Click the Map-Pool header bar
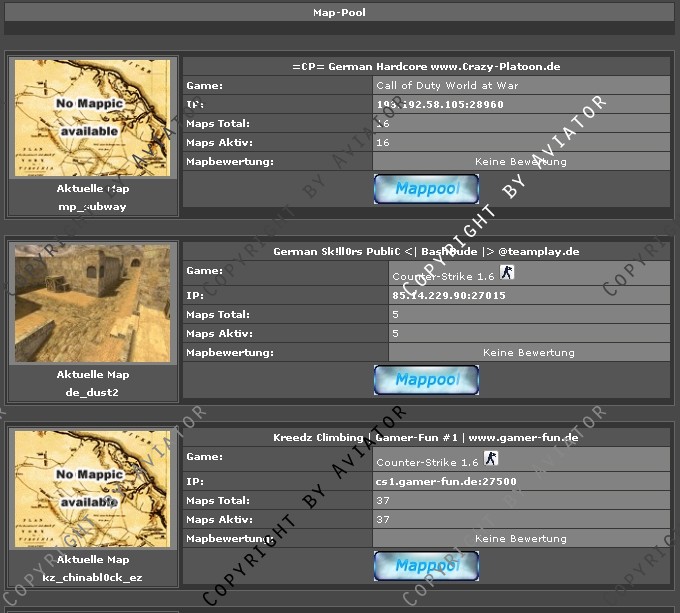The width and height of the screenshot is (680, 613). tap(340, 13)
